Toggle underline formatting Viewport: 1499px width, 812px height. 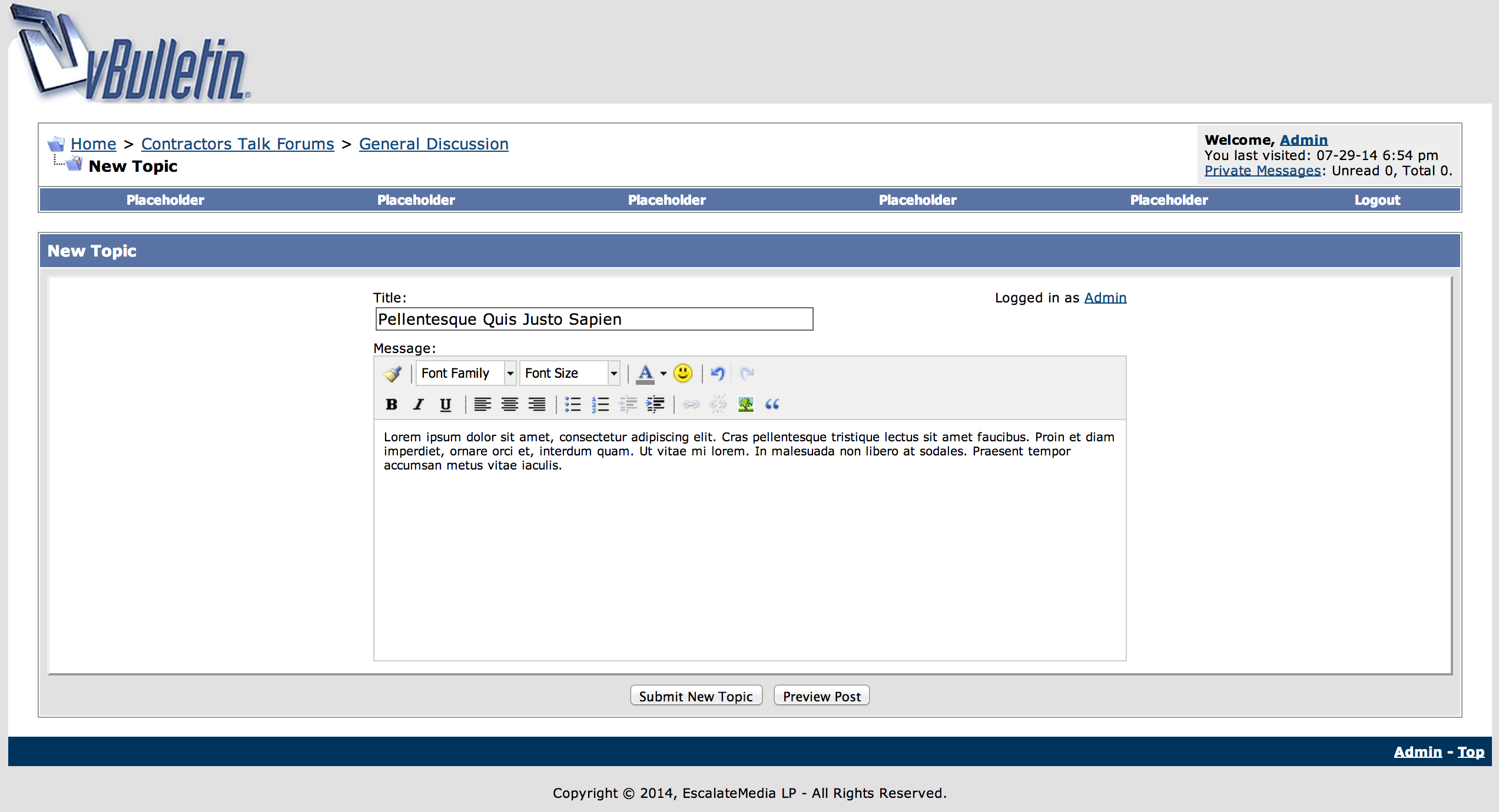pos(446,404)
